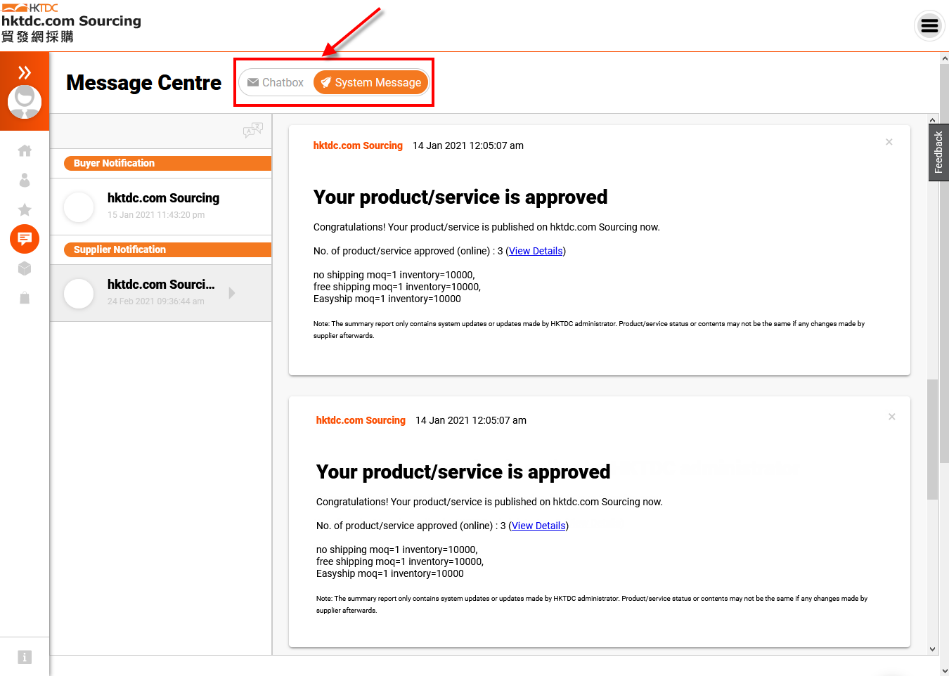Open Buyer Notification hktdc.com Sourcing conversation

click(161, 206)
